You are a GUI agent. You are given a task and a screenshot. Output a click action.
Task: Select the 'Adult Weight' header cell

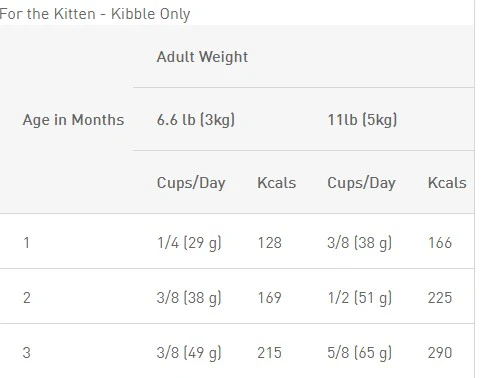(x=202, y=57)
